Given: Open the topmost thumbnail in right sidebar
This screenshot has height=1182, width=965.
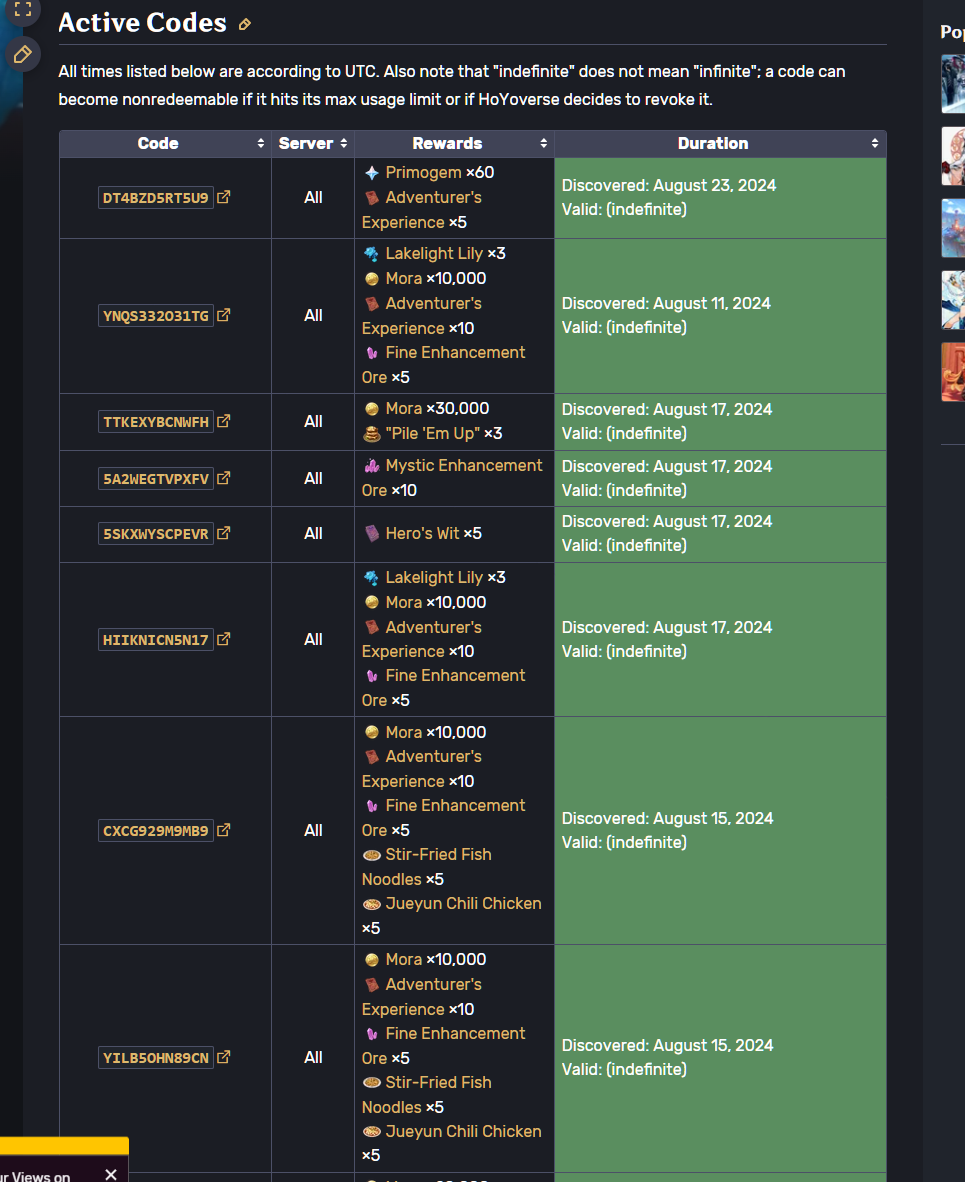Looking at the screenshot, I should (953, 84).
